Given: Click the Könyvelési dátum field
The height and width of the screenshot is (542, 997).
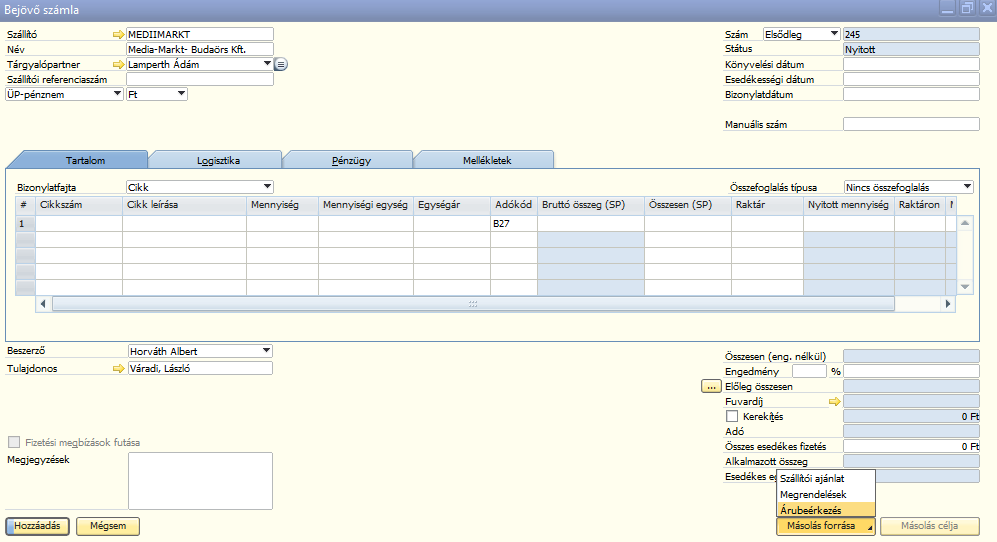Looking at the screenshot, I should point(911,64).
